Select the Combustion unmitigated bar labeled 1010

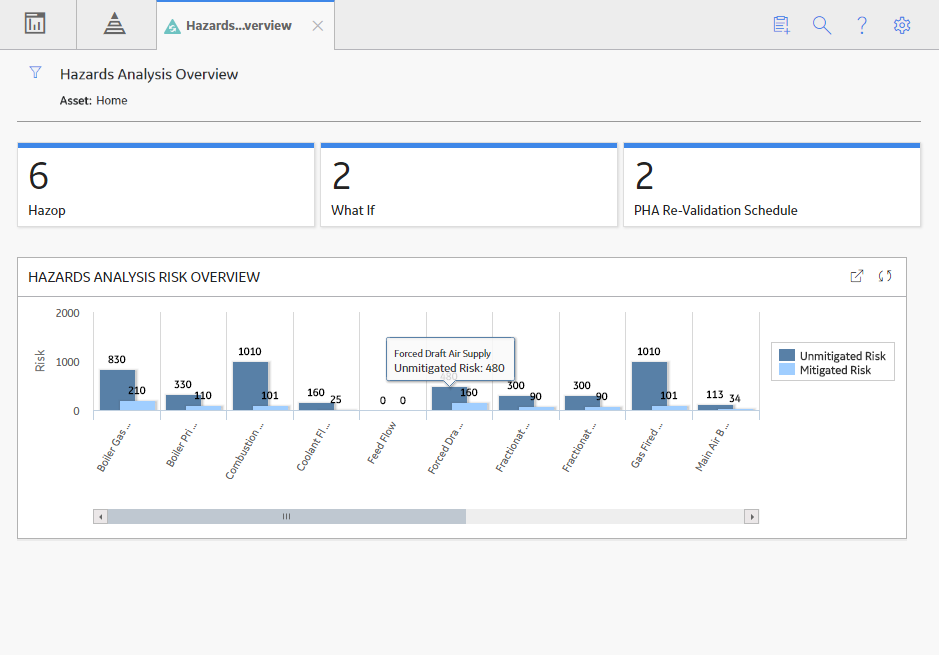coord(250,386)
